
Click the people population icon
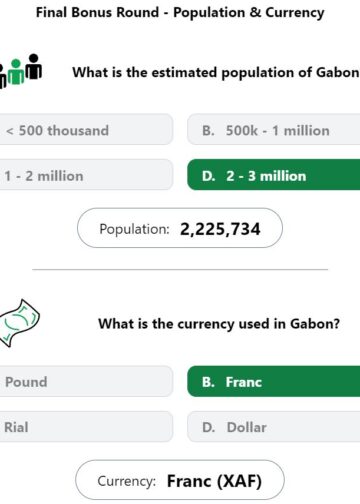click(21, 71)
